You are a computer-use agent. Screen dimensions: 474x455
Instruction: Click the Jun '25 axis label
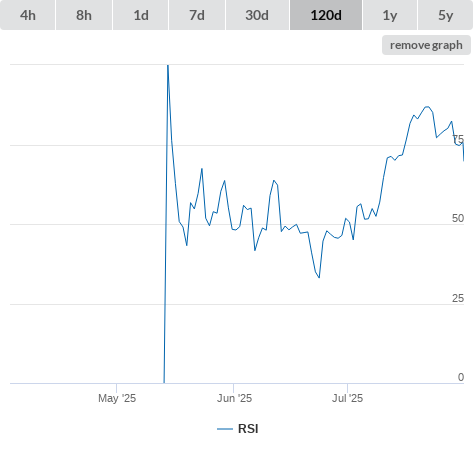pos(234,398)
